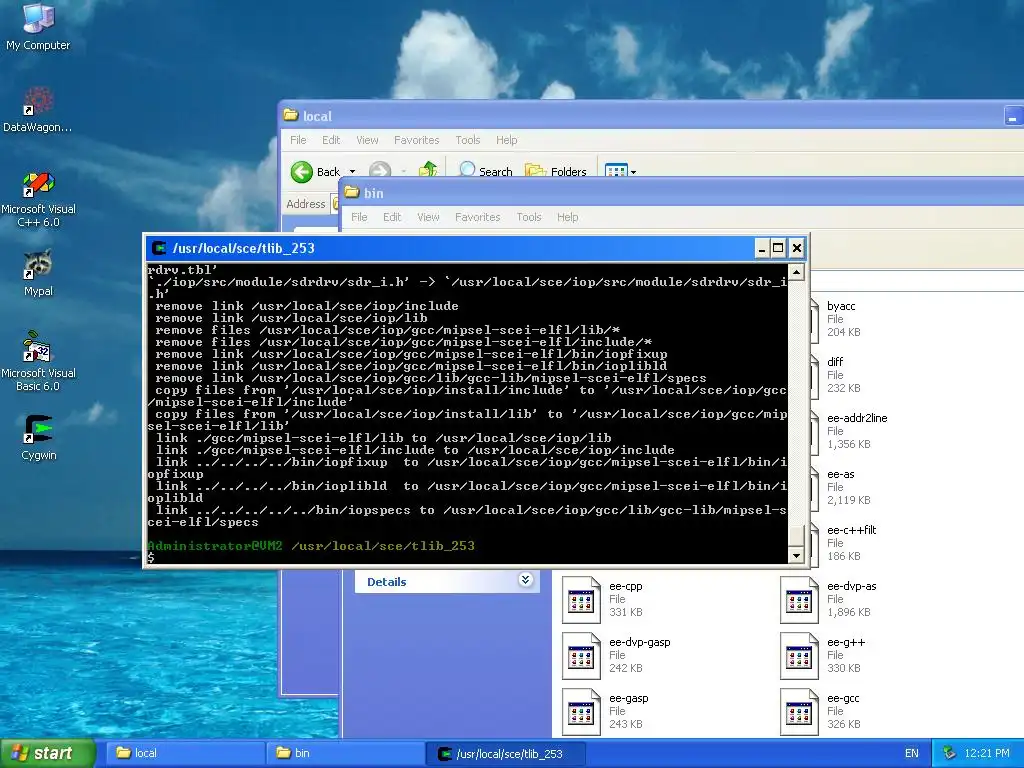The height and width of the screenshot is (768, 1024).
Task: Open My Computer desktop icon
Action: [38, 20]
